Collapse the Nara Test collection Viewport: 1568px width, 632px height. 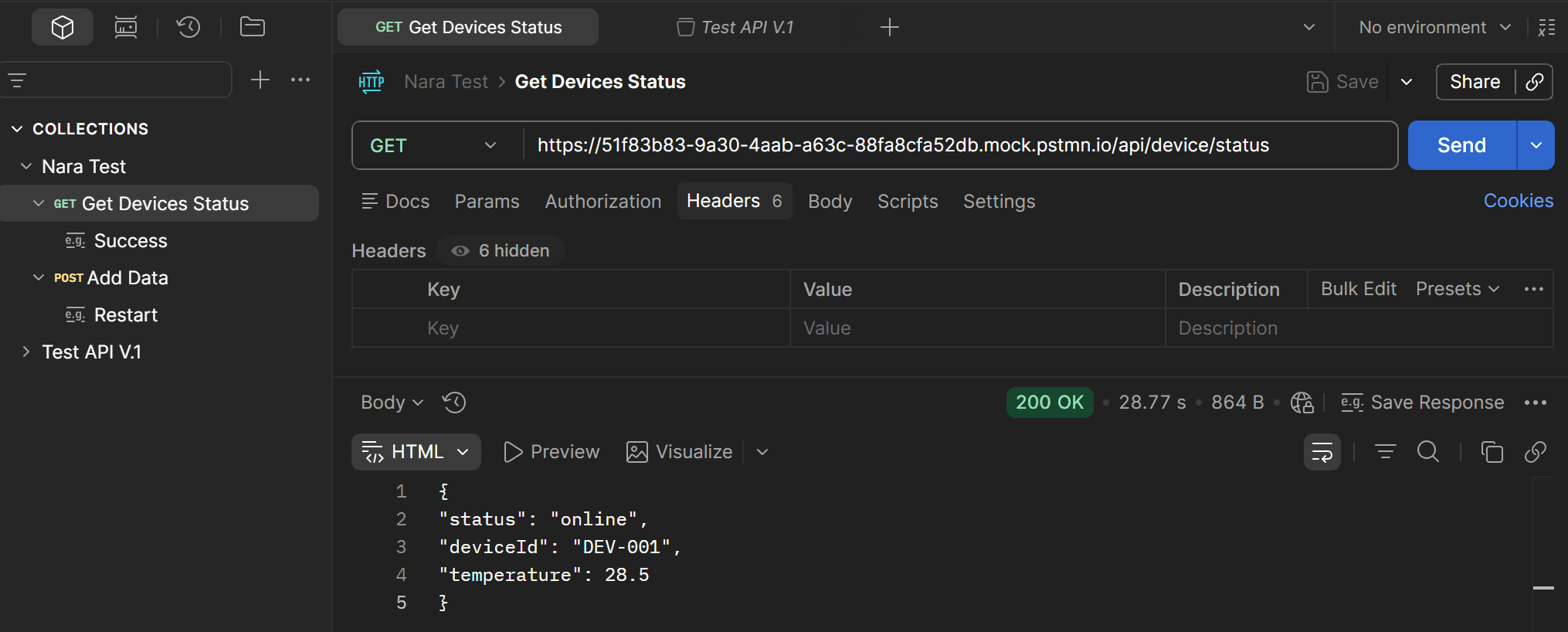tap(26, 166)
